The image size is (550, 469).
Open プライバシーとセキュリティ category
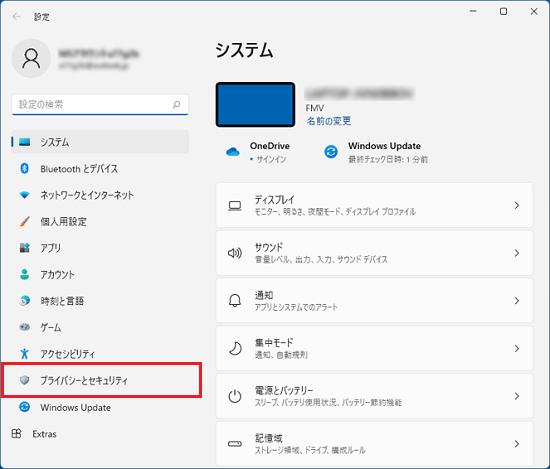pyautogui.click(x=101, y=380)
